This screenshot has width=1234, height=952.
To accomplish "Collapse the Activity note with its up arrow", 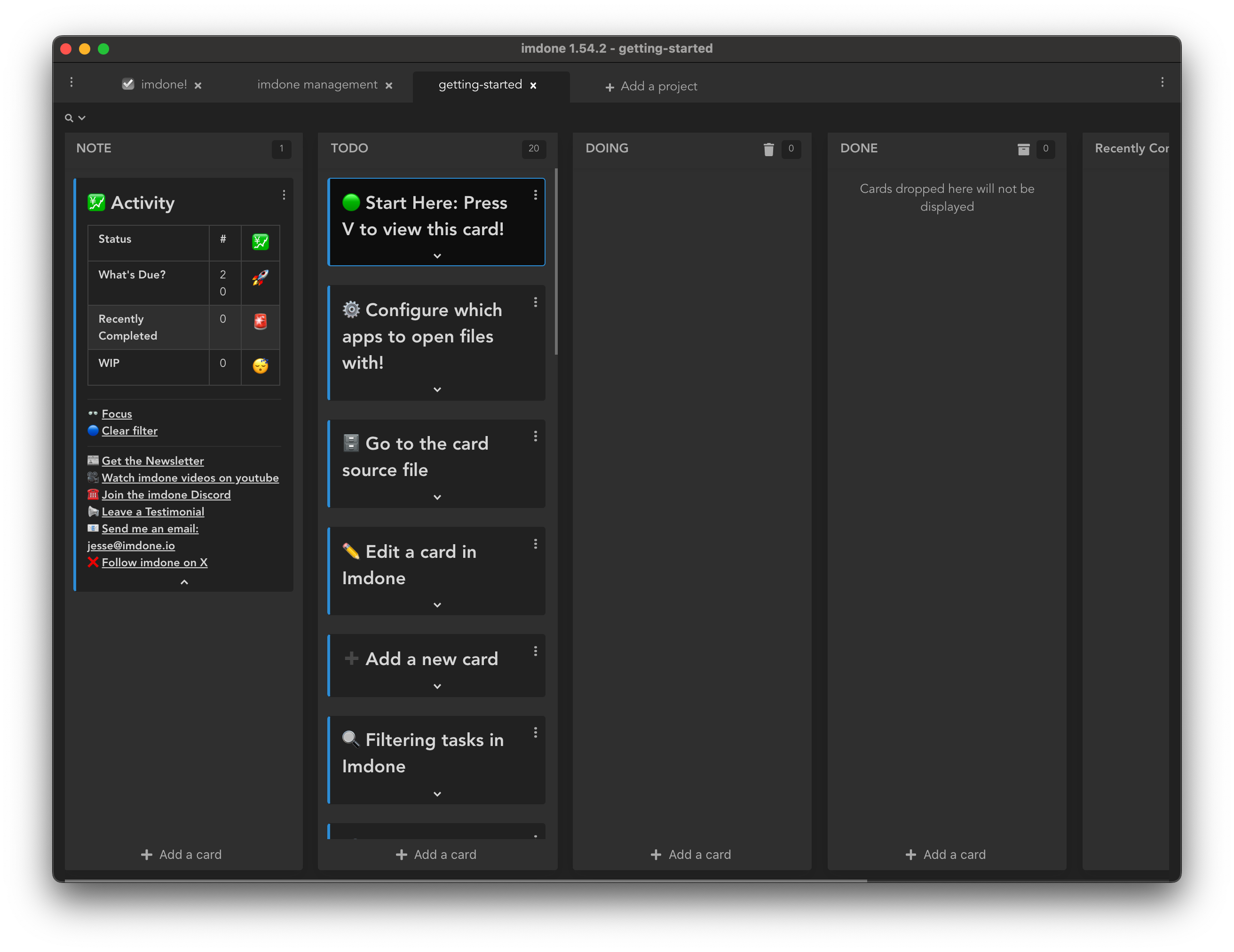I will click(183, 582).
